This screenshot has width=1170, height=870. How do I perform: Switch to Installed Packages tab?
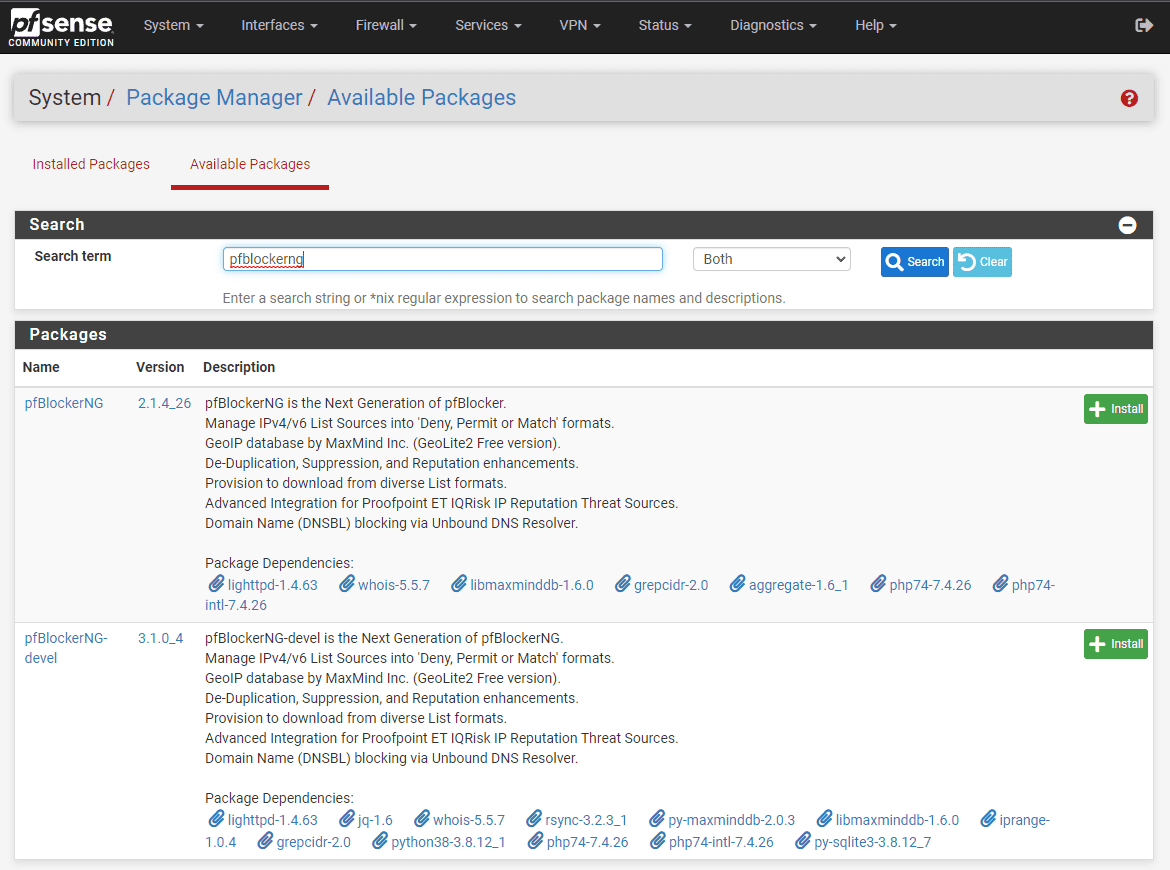click(x=91, y=164)
